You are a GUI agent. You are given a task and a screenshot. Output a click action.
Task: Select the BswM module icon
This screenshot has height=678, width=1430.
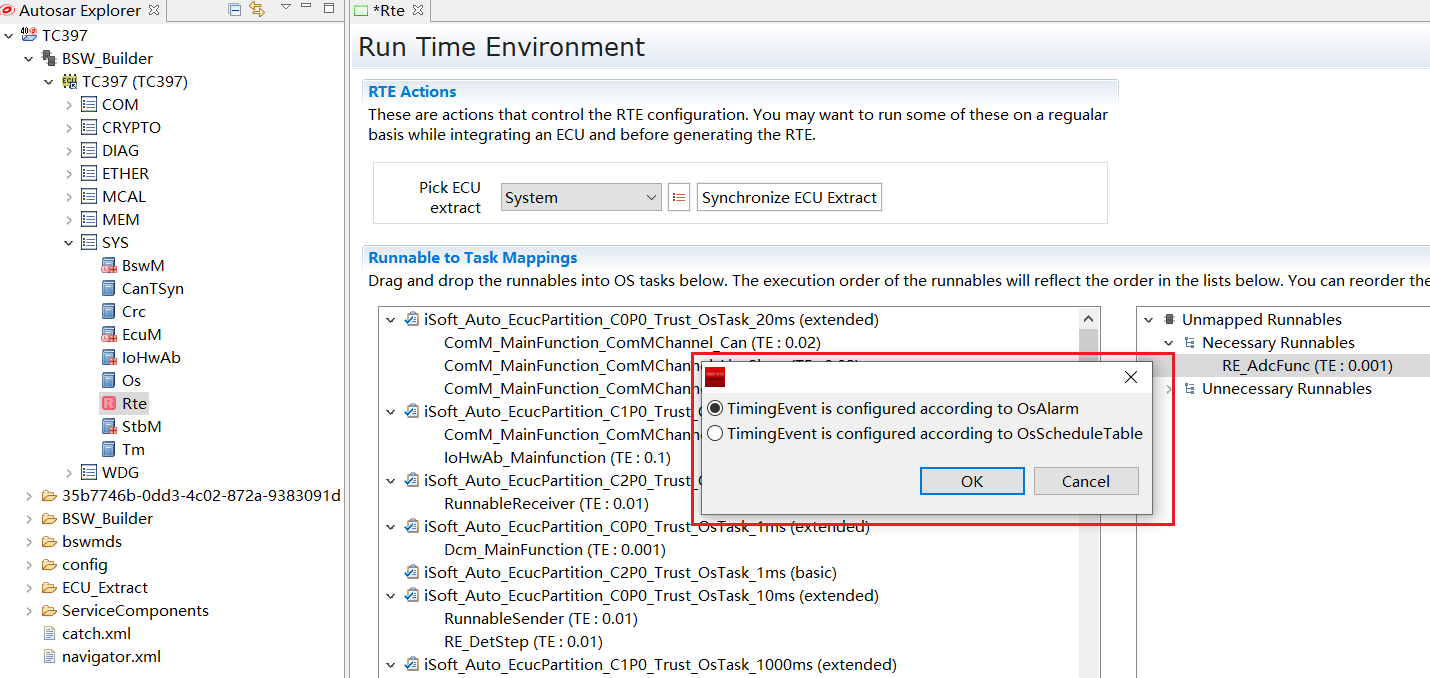[x=109, y=266]
